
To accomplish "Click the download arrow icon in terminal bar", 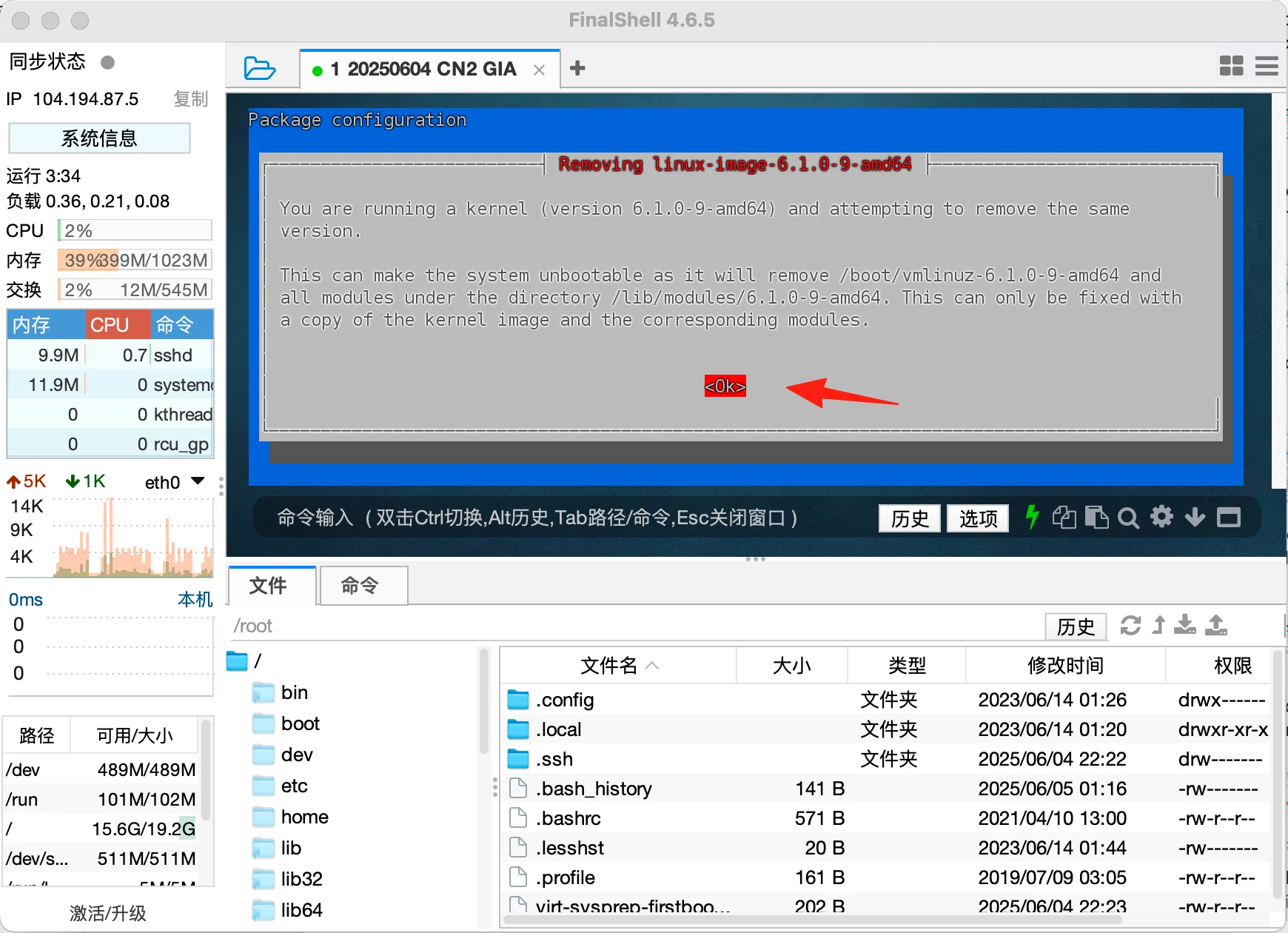I will 1195,517.
